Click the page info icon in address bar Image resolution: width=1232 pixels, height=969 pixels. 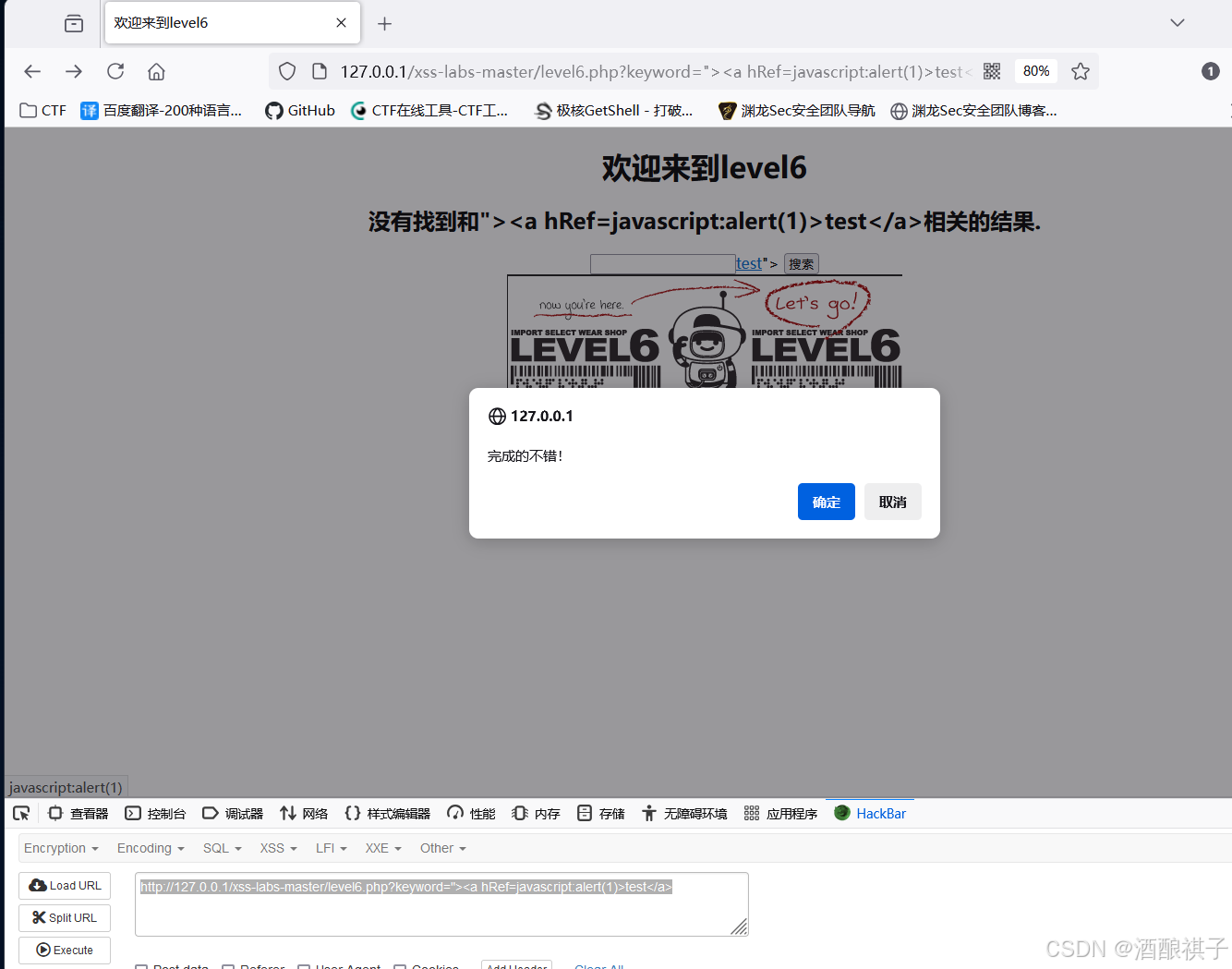coord(320,71)
